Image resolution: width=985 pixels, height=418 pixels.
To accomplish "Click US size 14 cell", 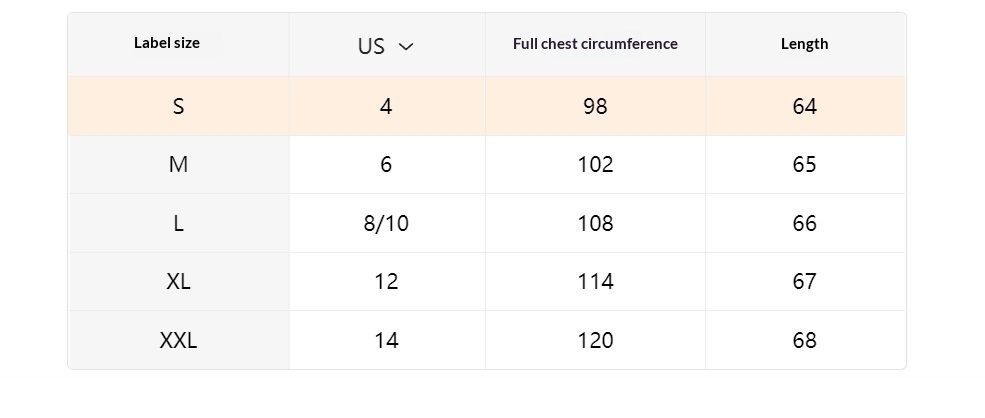I will [386, 341].
